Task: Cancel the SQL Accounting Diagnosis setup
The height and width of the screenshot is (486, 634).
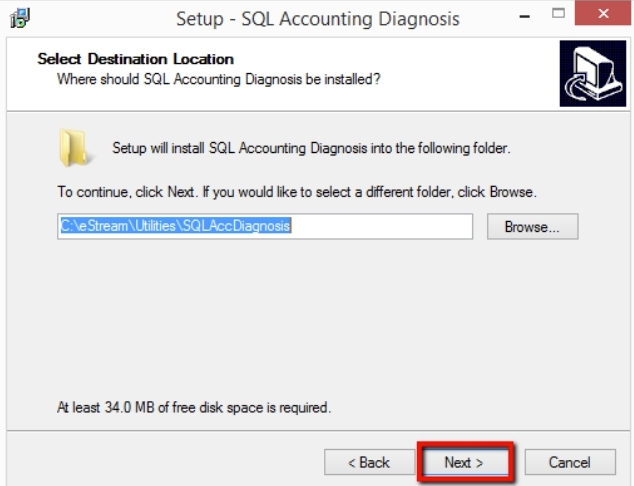Action: tap(570, 462)
